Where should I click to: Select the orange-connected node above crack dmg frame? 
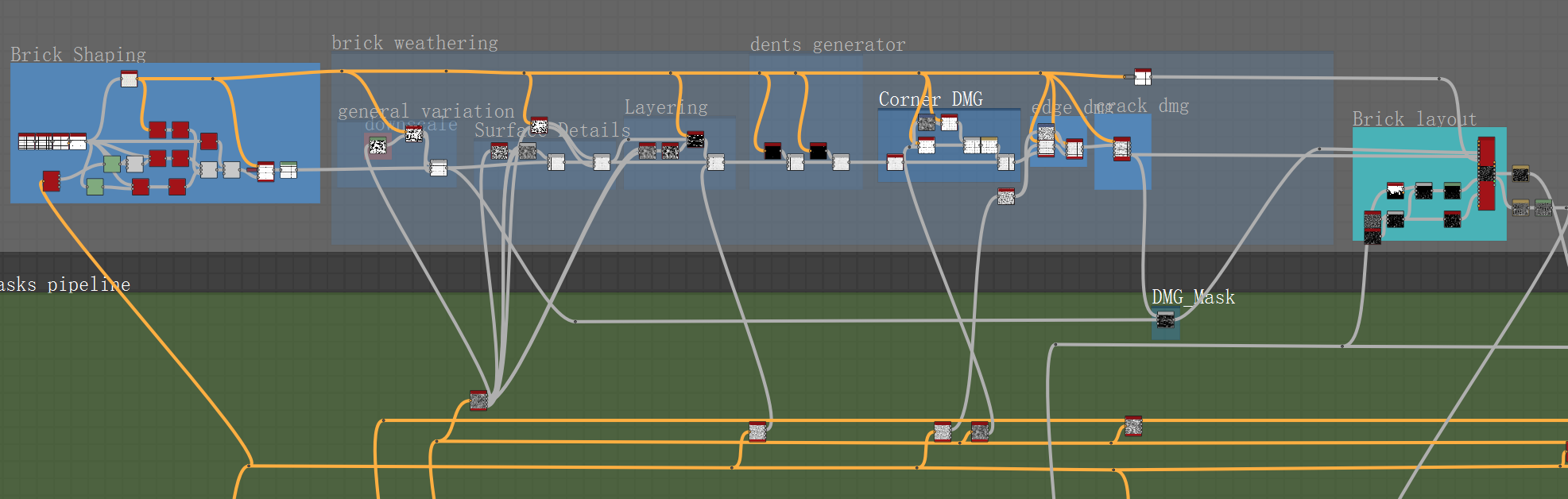[x=1143, y=77]
